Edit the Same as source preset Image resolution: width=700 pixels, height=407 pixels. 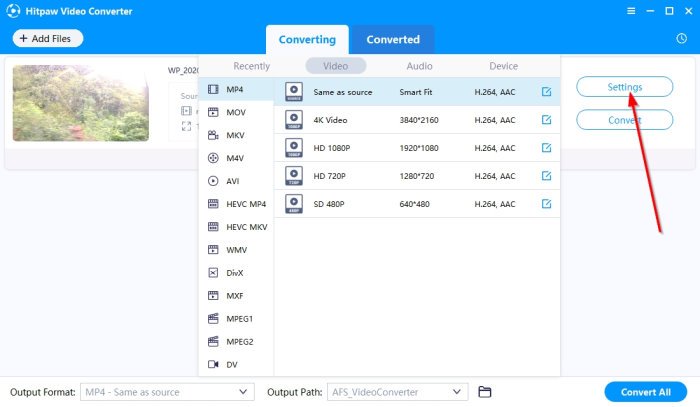546,92
